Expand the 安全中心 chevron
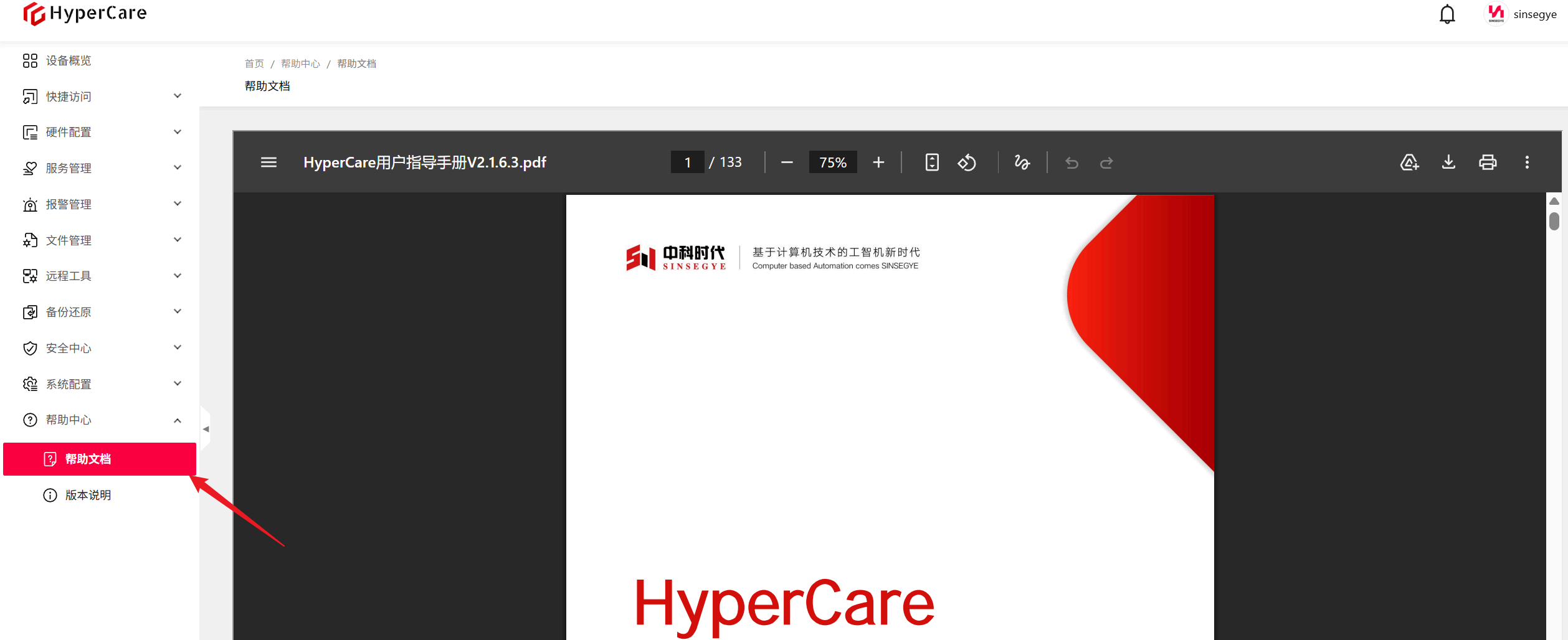Viewport: 1568px width, 640px height. (x=178, y=347)
